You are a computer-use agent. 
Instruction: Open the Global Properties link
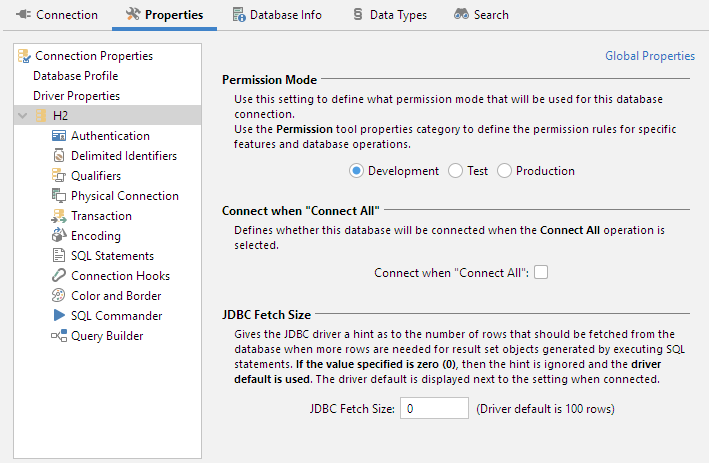(650, 56)
